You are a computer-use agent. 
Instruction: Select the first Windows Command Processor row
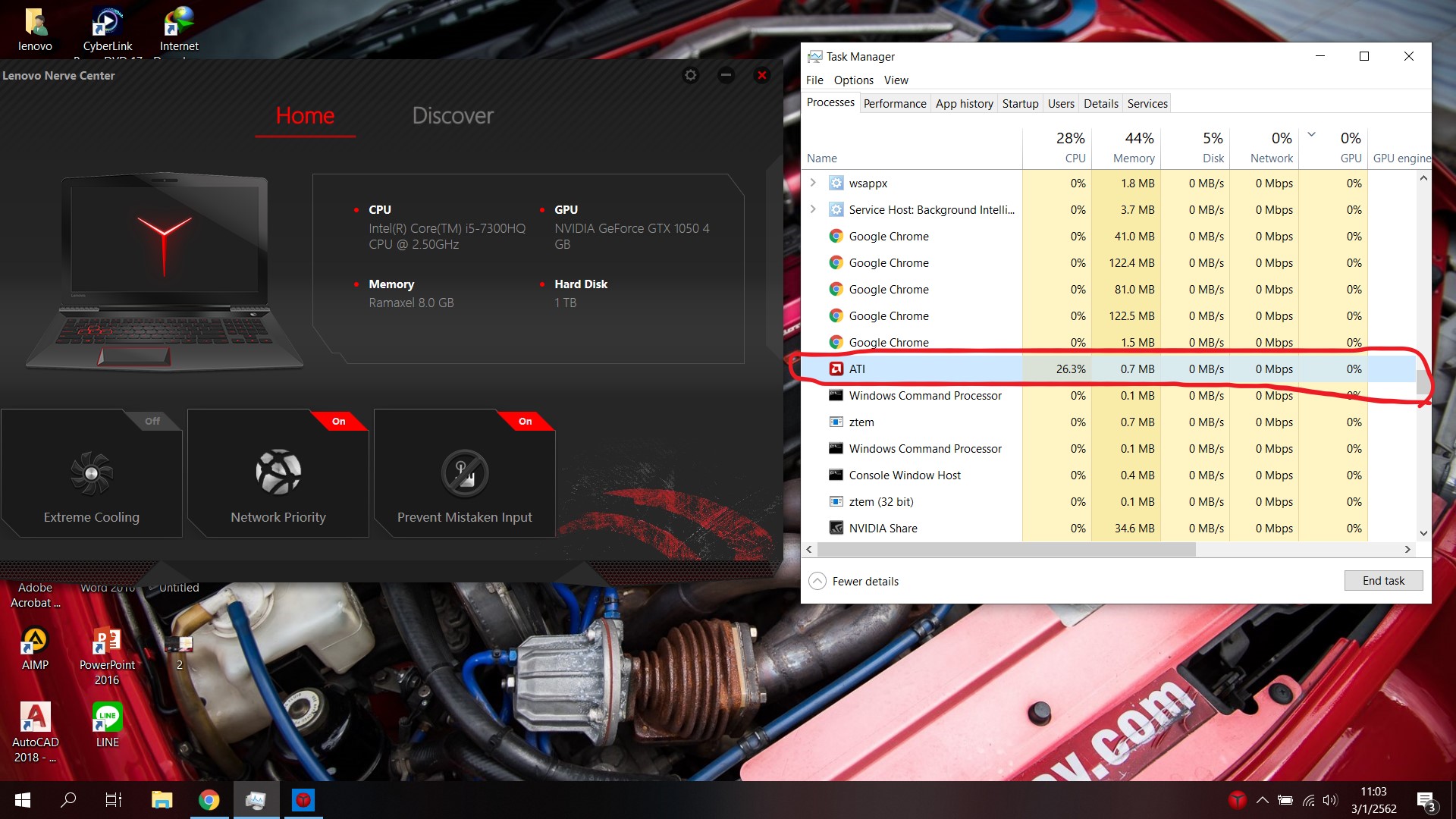tap(1109, 395)
